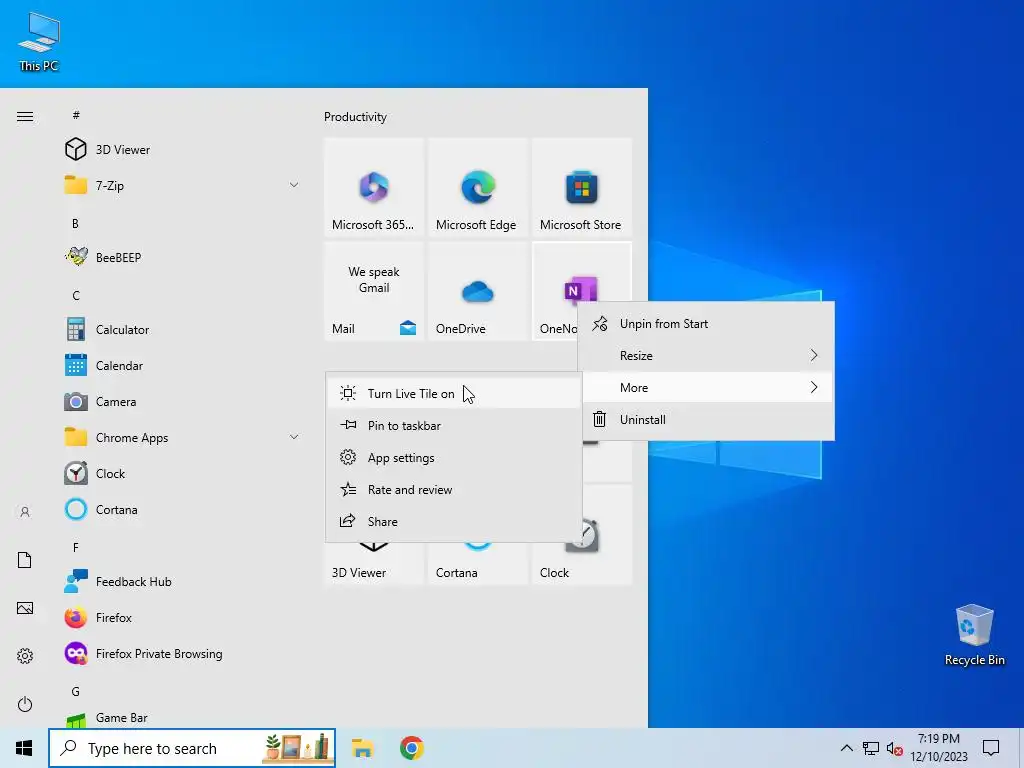Open the OneDrive tile
Image resolution: width=1024 pixels, height=768 pixels.
(477, 291)
